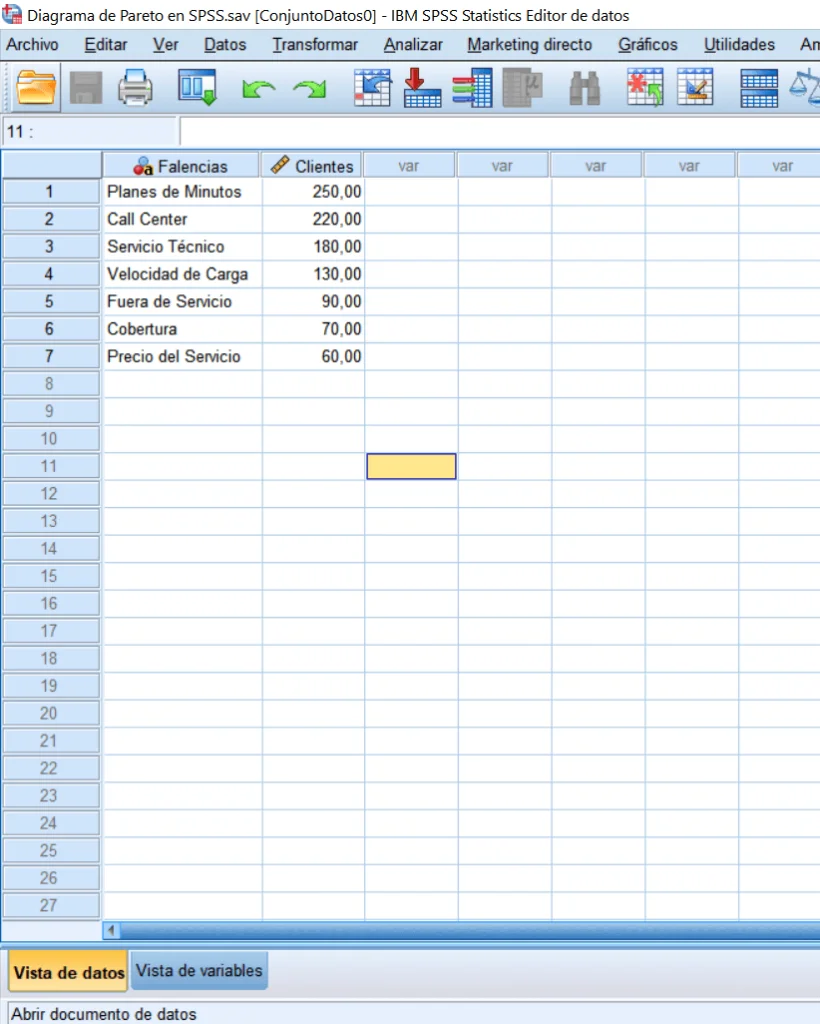Open the Analizar menu
This screenshot has width=820, height=1024.
click(x=412, y=45)
